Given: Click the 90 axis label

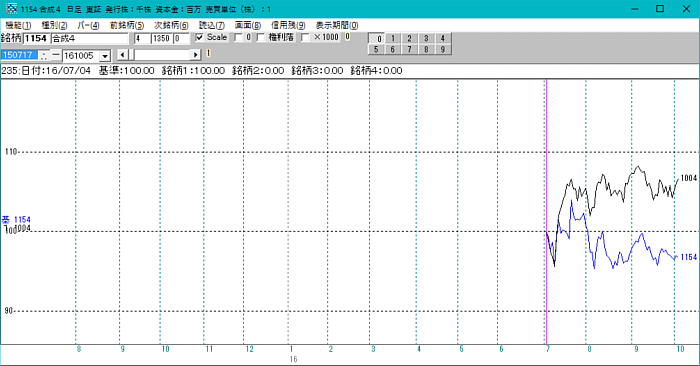Looking at the screenshot, I should pyautogui.click(x=8, y=311).
